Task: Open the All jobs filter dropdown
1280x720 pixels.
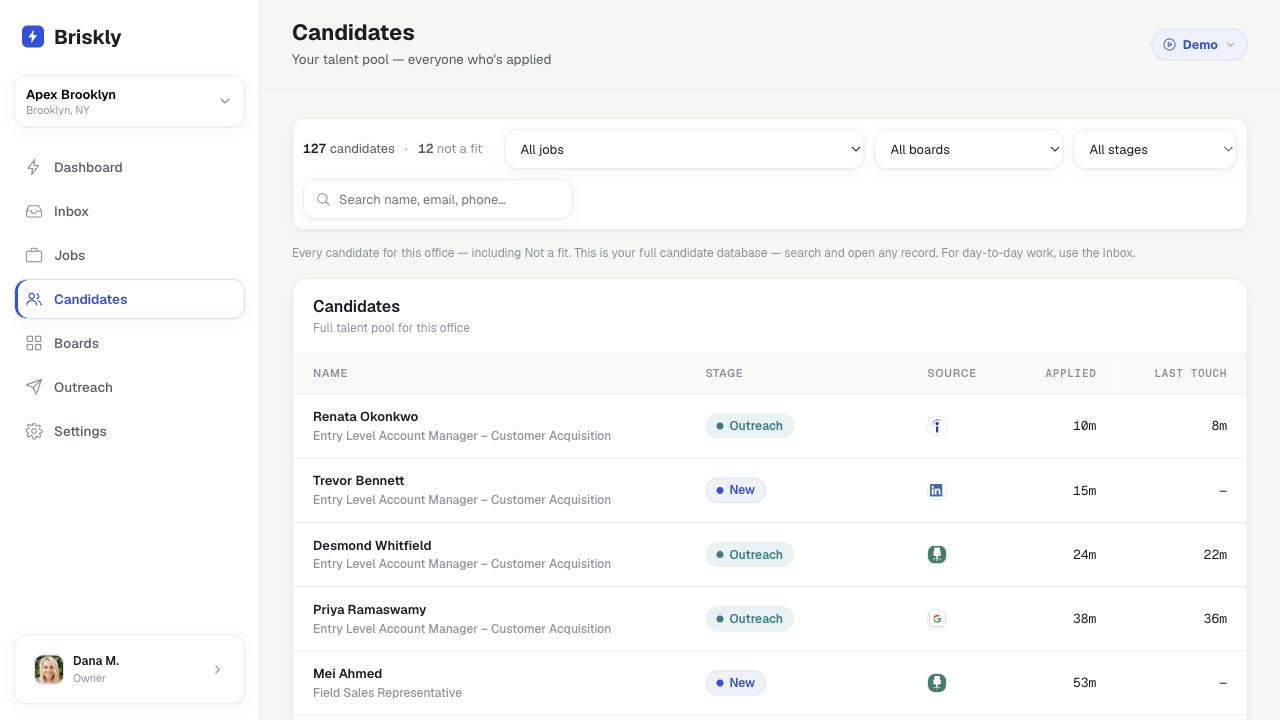Action: pyautogui.click(x=684, y=149)
